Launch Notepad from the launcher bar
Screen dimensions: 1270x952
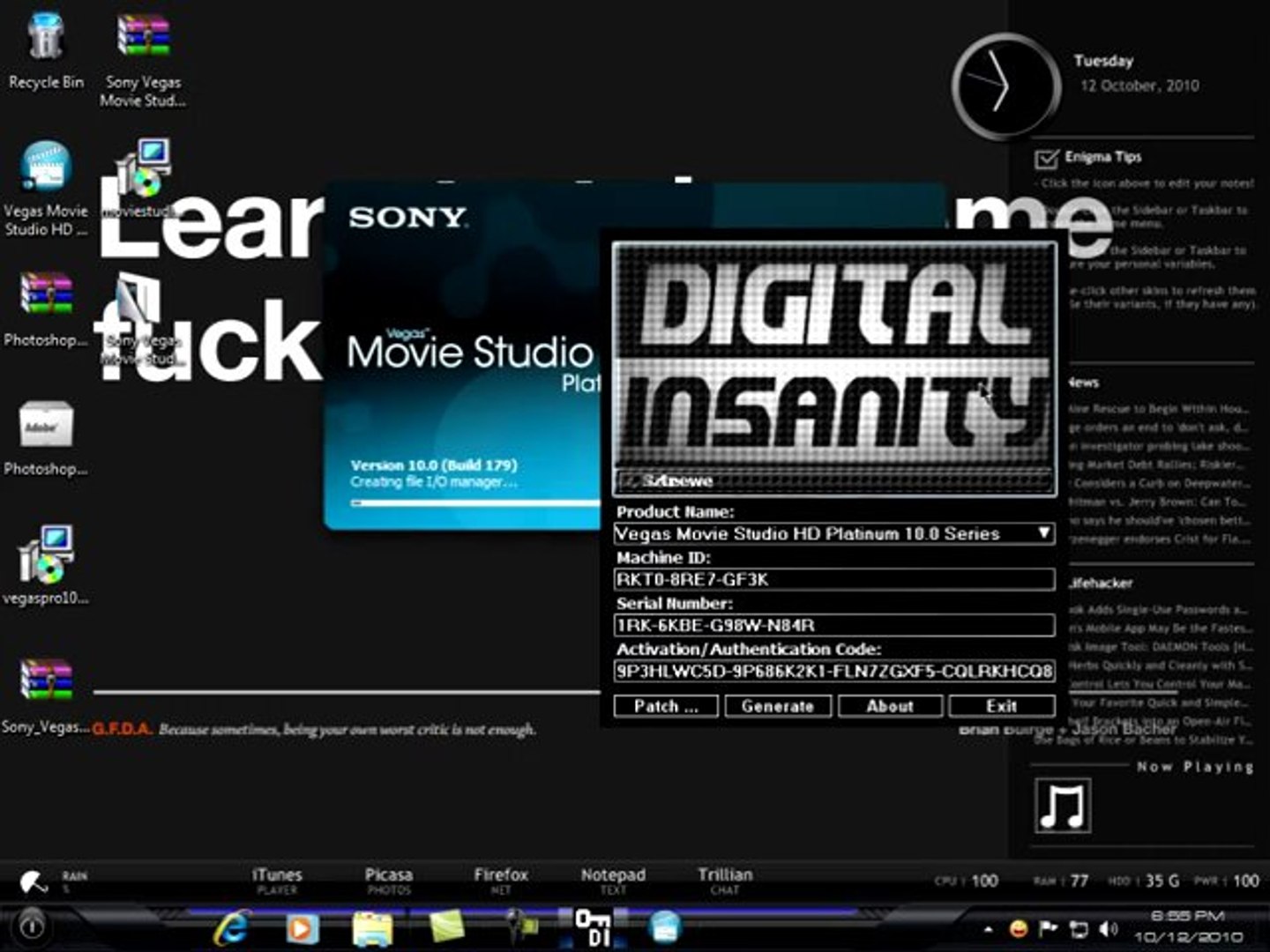pyautogui.click(x=613, y=880)
